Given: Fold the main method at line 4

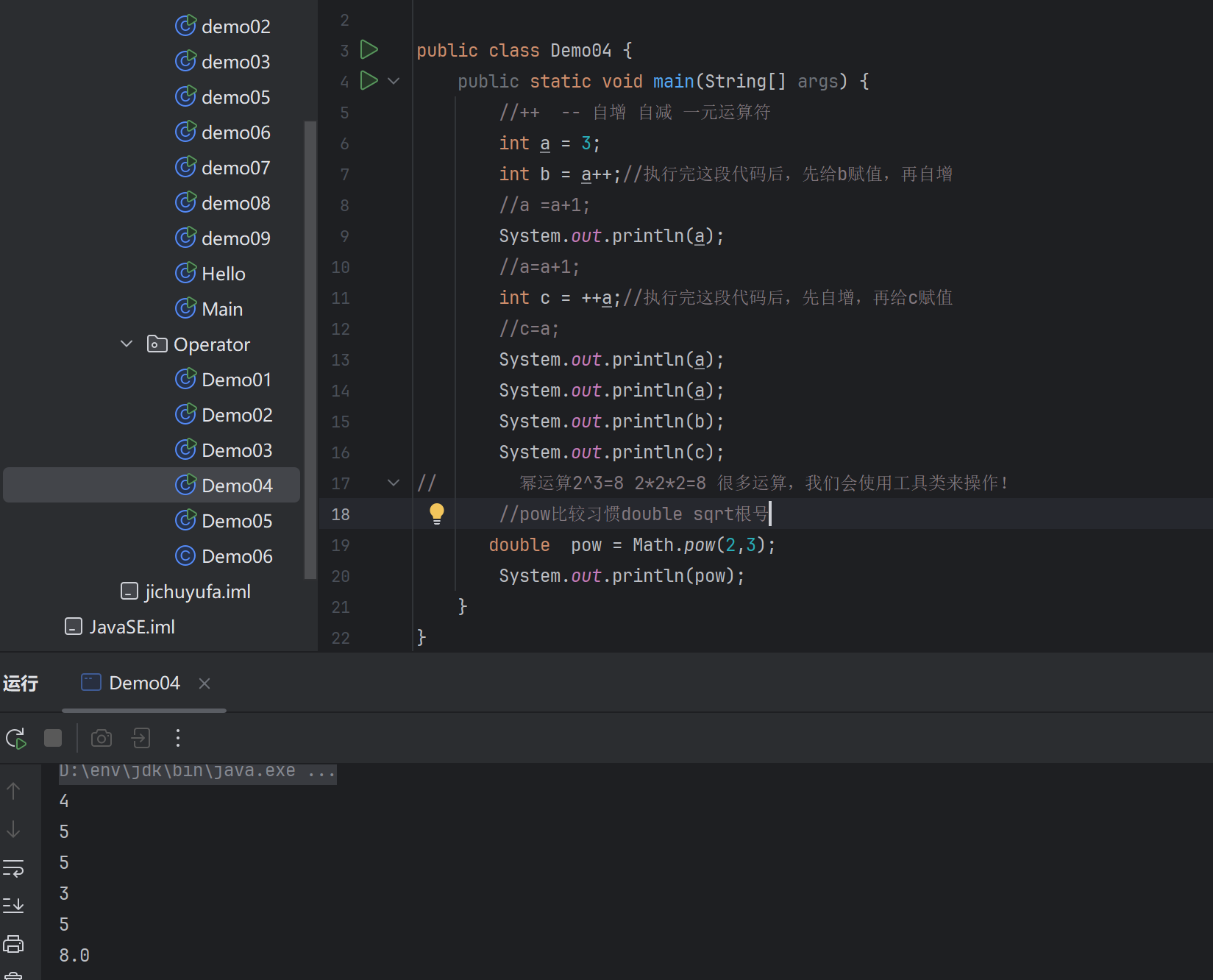Looking at the screenshot, I should [394, 81].
